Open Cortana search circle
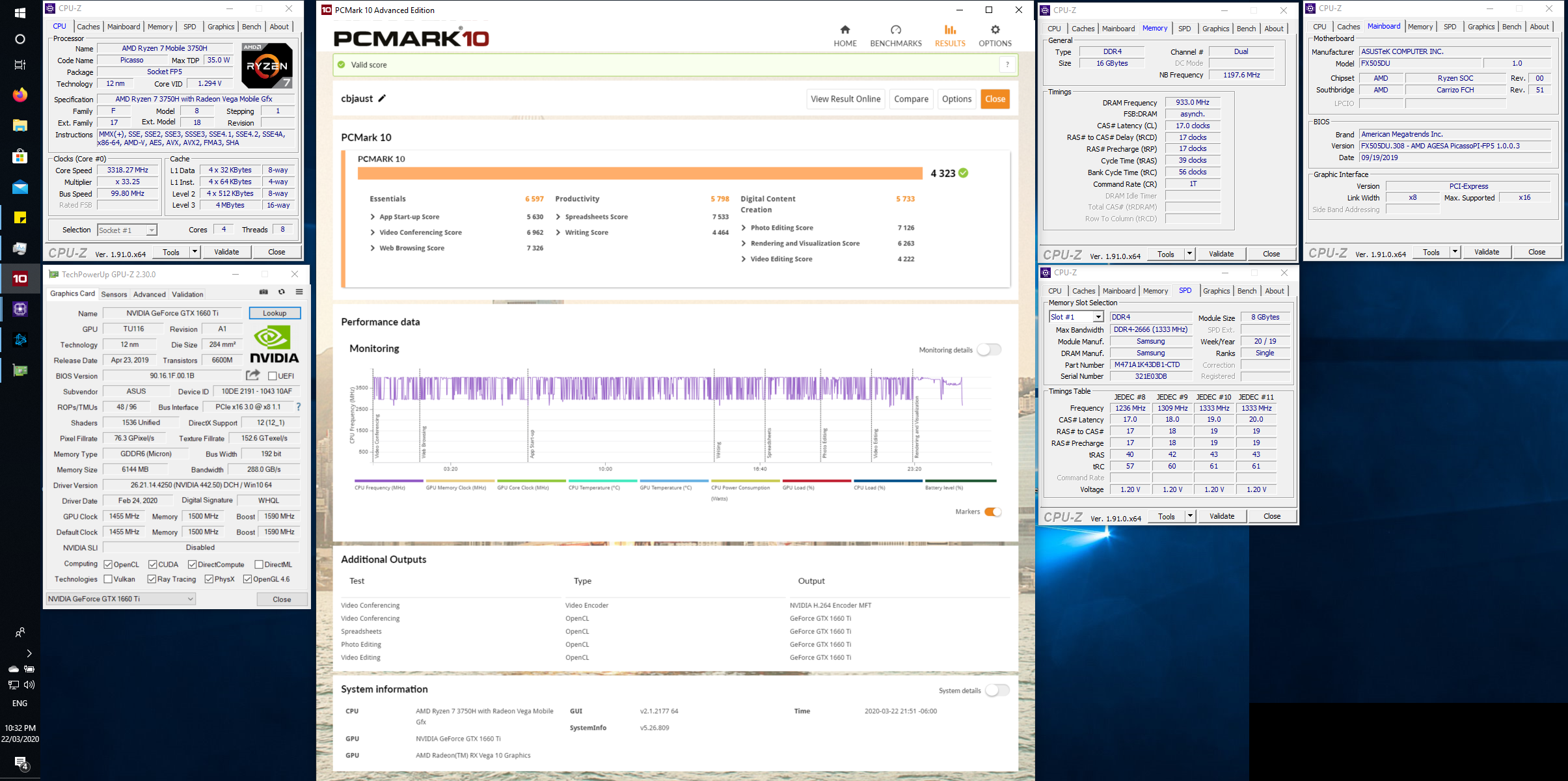The image size is (1568, 781). [x=20, y=39]
